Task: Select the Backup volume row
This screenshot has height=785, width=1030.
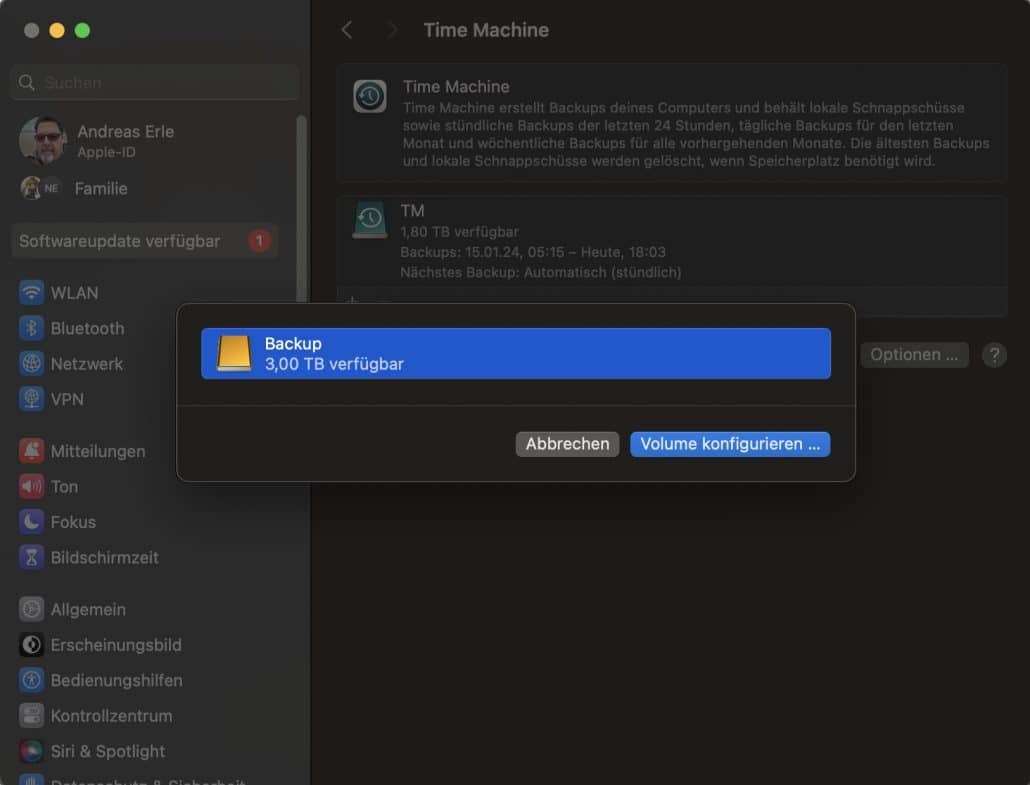Action: [516, 353]
